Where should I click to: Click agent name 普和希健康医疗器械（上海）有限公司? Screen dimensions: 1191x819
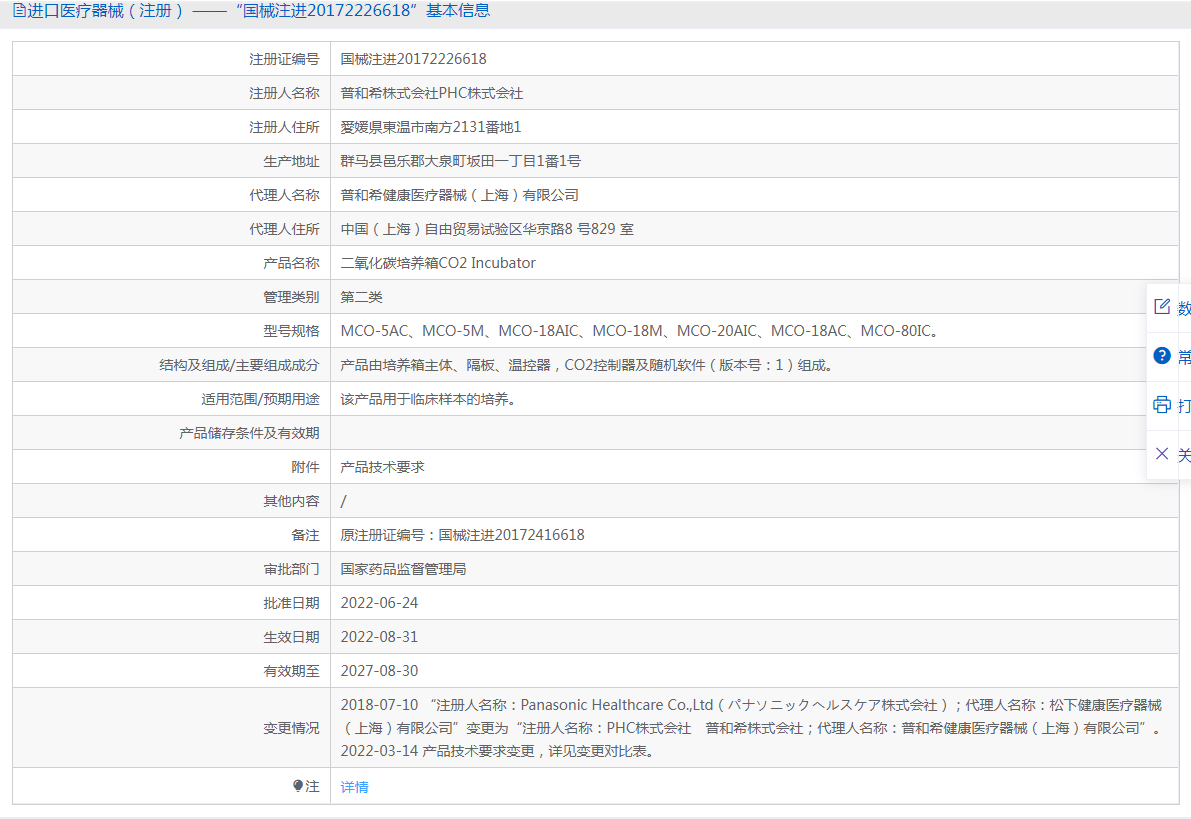(460, 195)
